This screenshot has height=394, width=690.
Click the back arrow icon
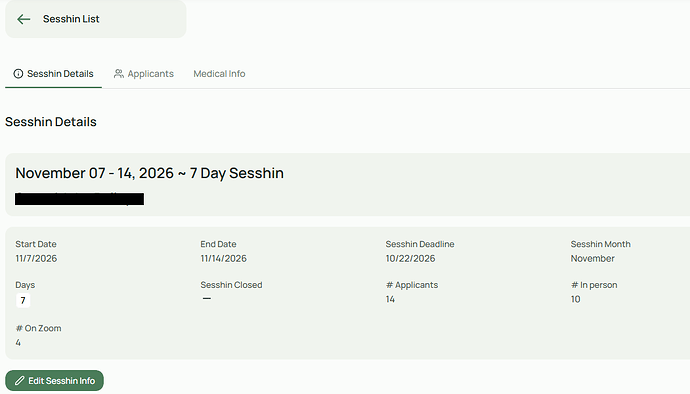click(23, 19)
